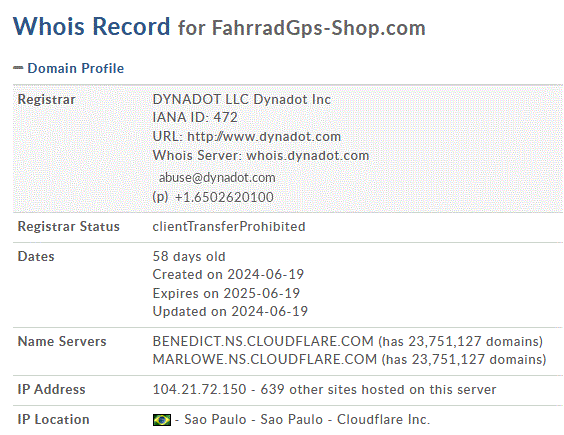Collapse the Domain Profile section
Image resolution: width=564 pixels, height=435 pixels.
pyautogui.click(x=76, y=68)
